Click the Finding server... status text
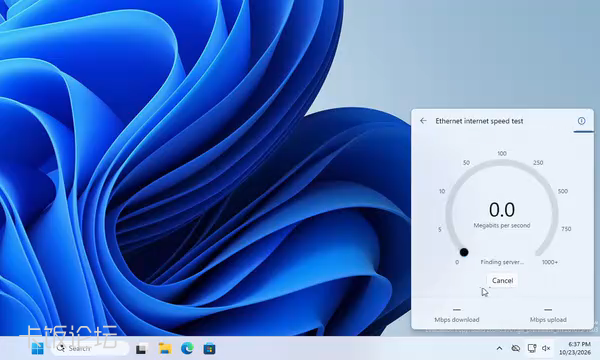 tap(502, 262)
